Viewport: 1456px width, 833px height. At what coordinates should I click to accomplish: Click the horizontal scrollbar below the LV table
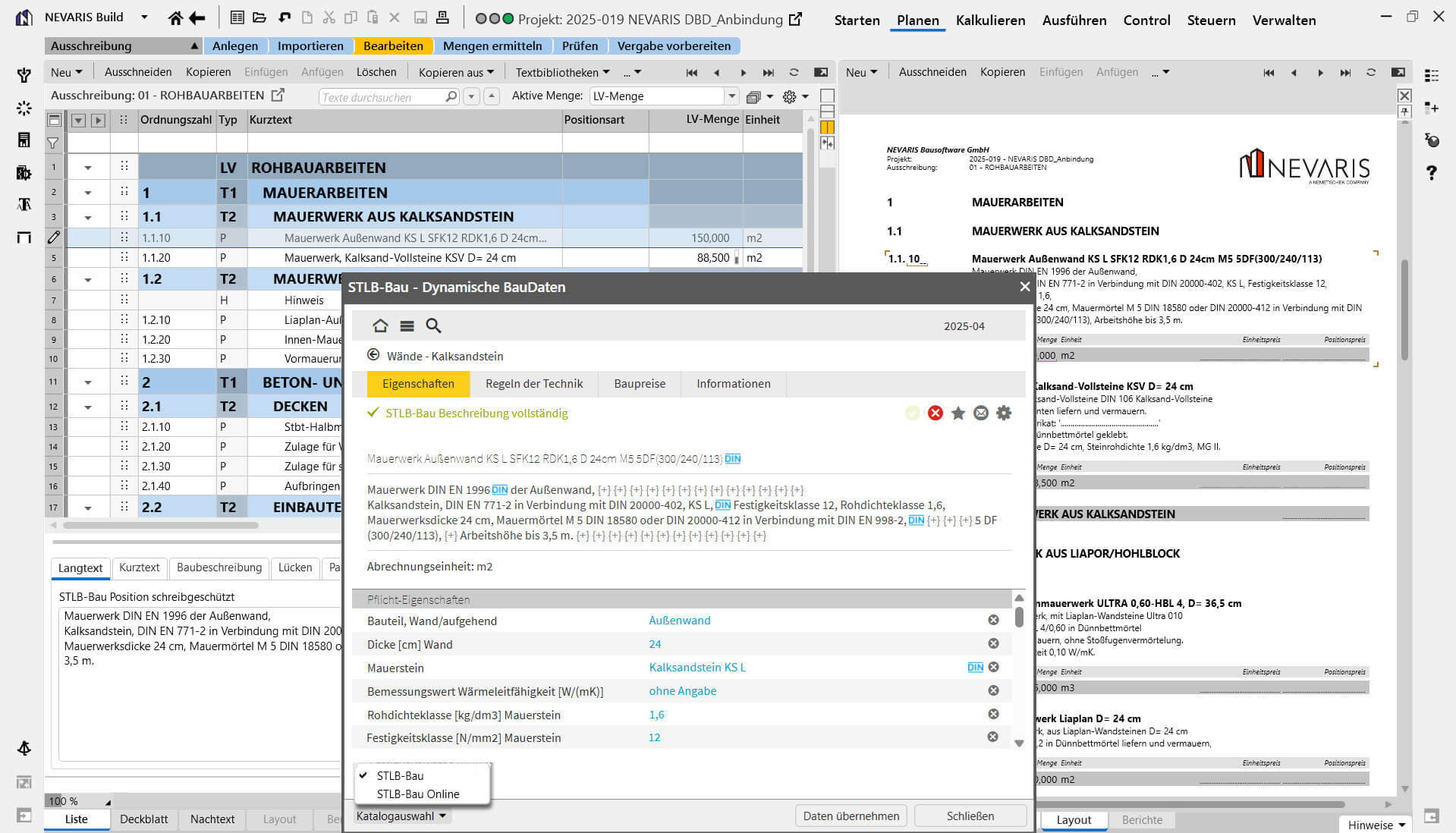[x=161, y=525]
